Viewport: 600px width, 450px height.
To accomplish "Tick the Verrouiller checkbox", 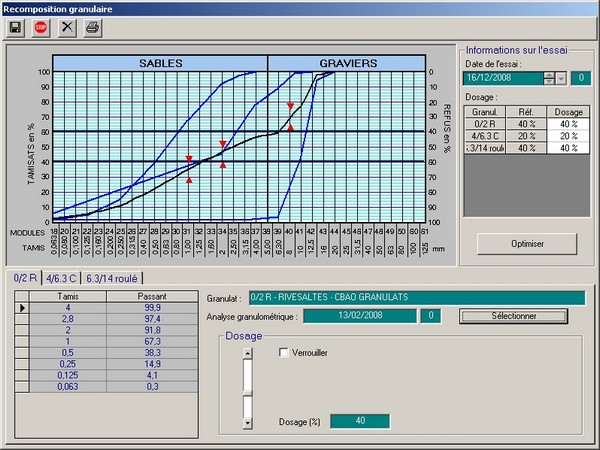I will pos(284,352).
